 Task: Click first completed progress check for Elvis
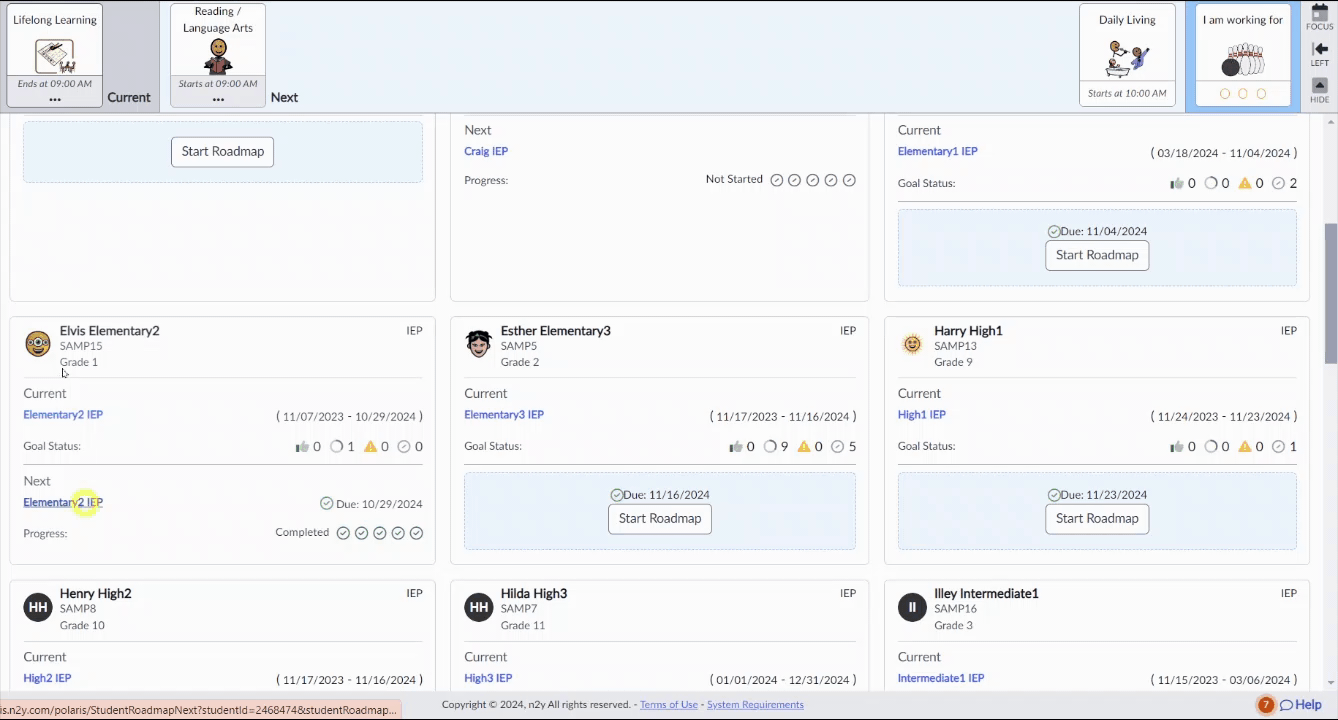(x=343, y=533)
